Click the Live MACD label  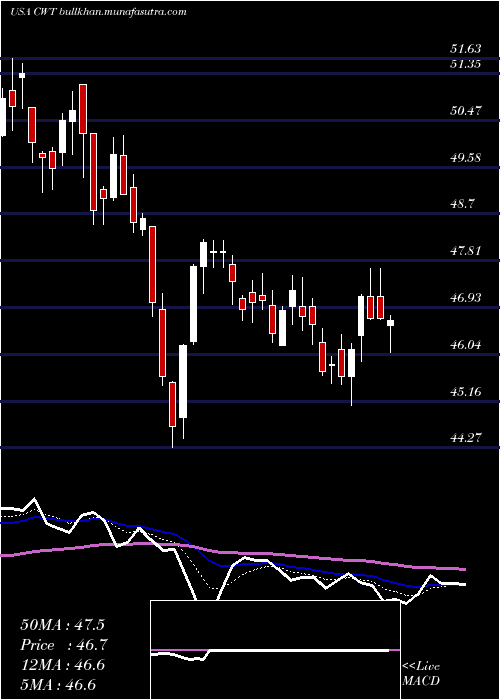421,674
